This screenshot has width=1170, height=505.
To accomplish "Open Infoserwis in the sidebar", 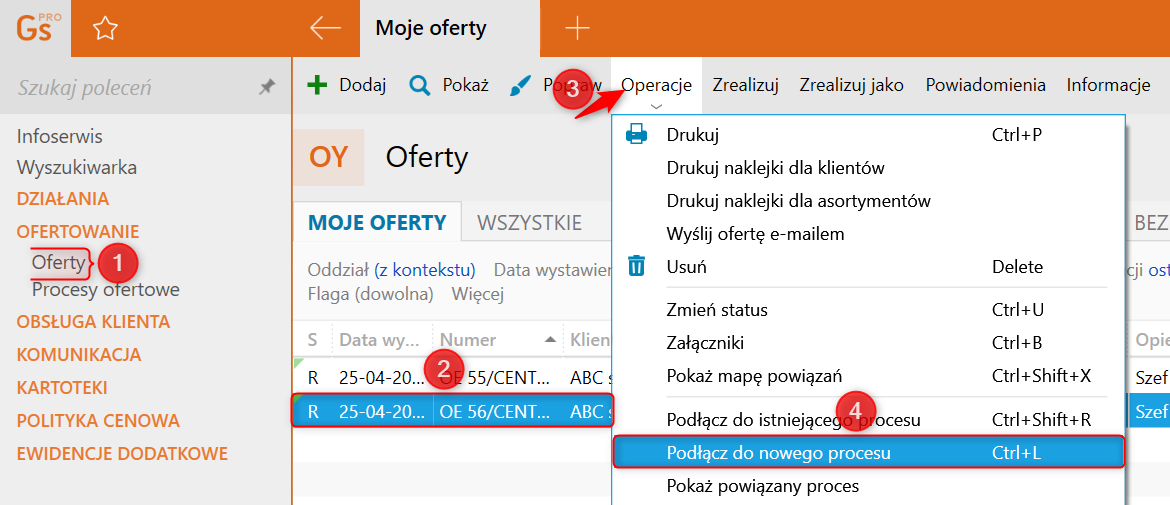I will click(x=60, y=137).
